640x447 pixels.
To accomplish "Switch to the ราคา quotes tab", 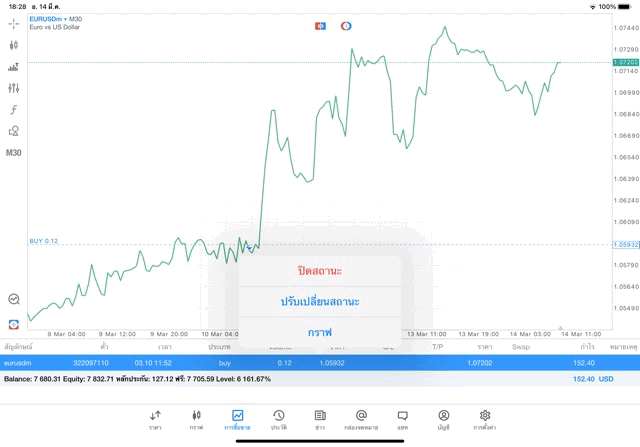I will pos(155,420).
